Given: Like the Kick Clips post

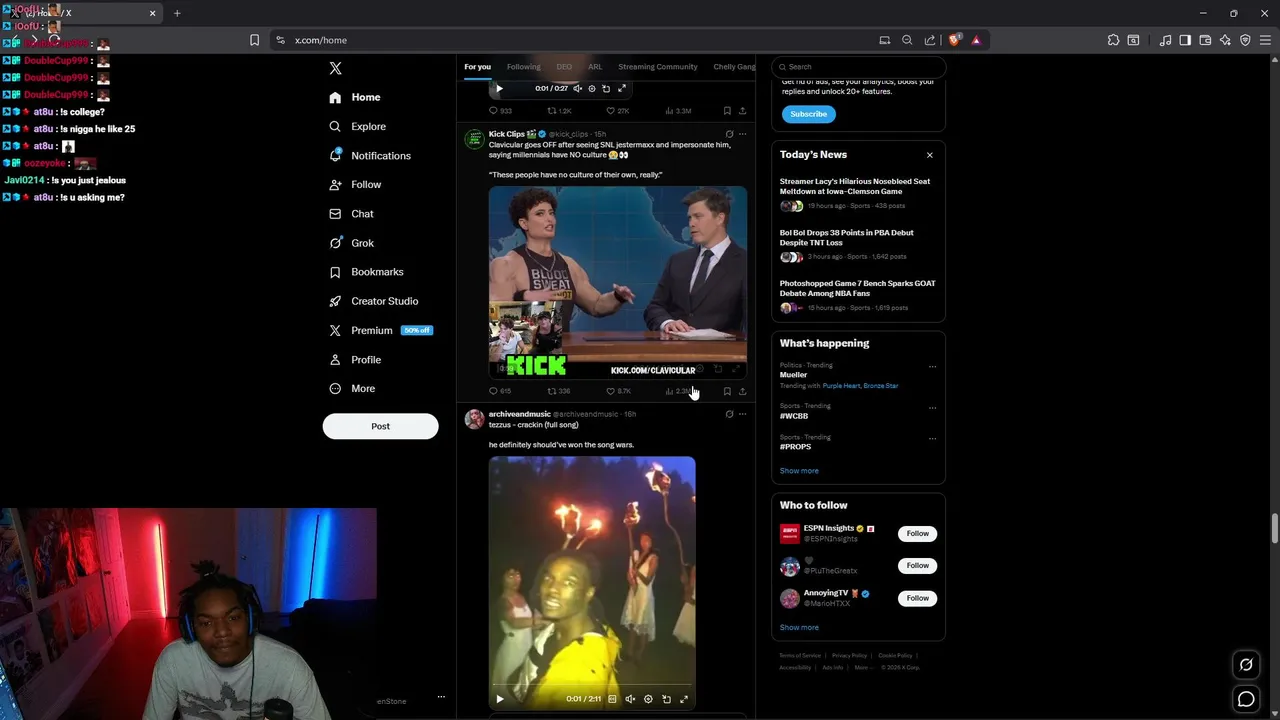Looking at the screenshot, I should [618, 391].
